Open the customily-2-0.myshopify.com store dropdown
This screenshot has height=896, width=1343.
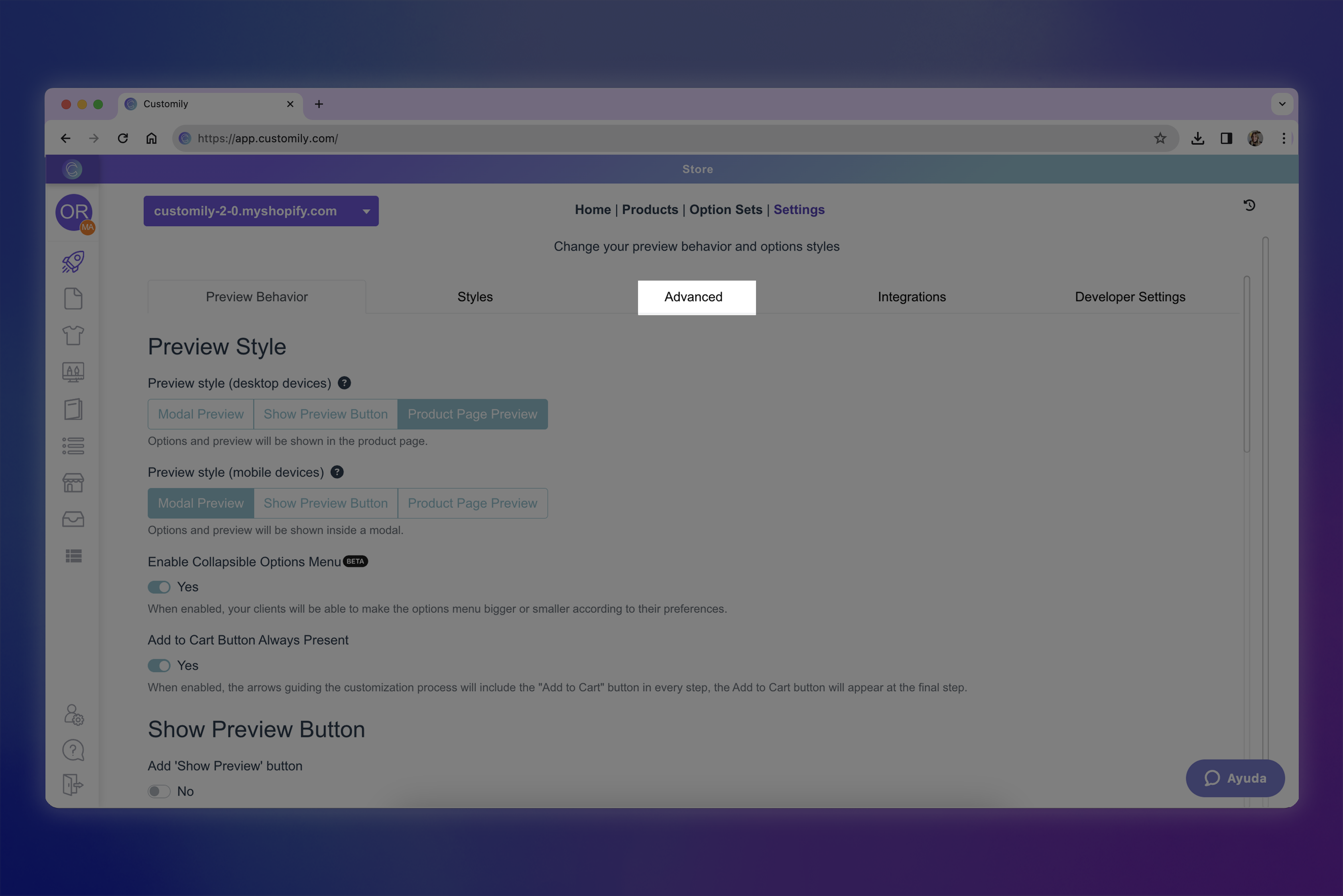(261, 211)
